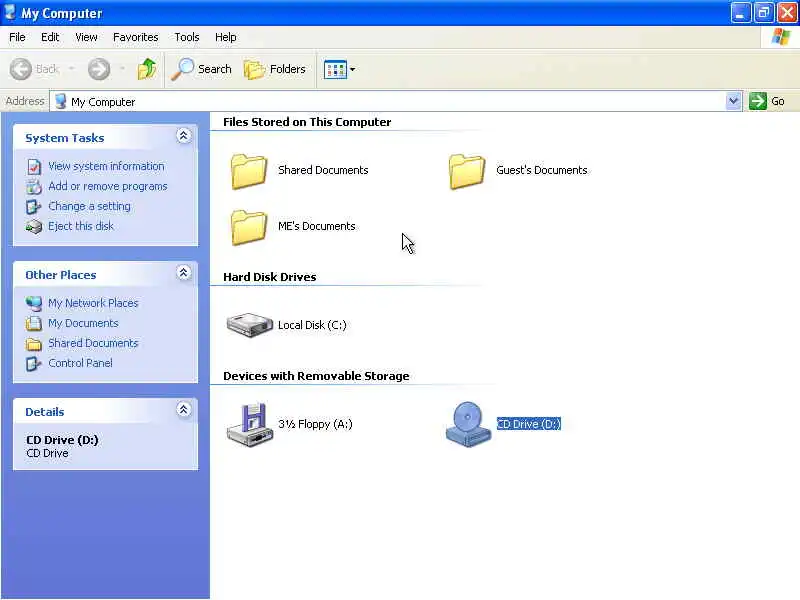Open My Documents link in sidebar
The height and width of the screenshot is (600, 800).
coord(83,323)
